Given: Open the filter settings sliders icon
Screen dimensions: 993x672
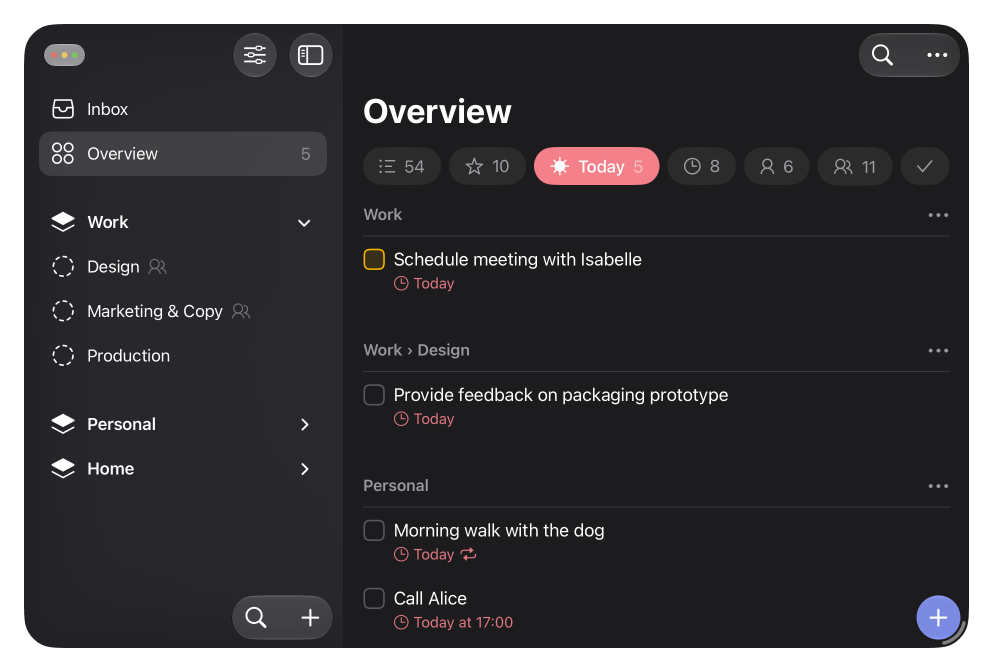Looking at the screenshot, I should 255,55.
